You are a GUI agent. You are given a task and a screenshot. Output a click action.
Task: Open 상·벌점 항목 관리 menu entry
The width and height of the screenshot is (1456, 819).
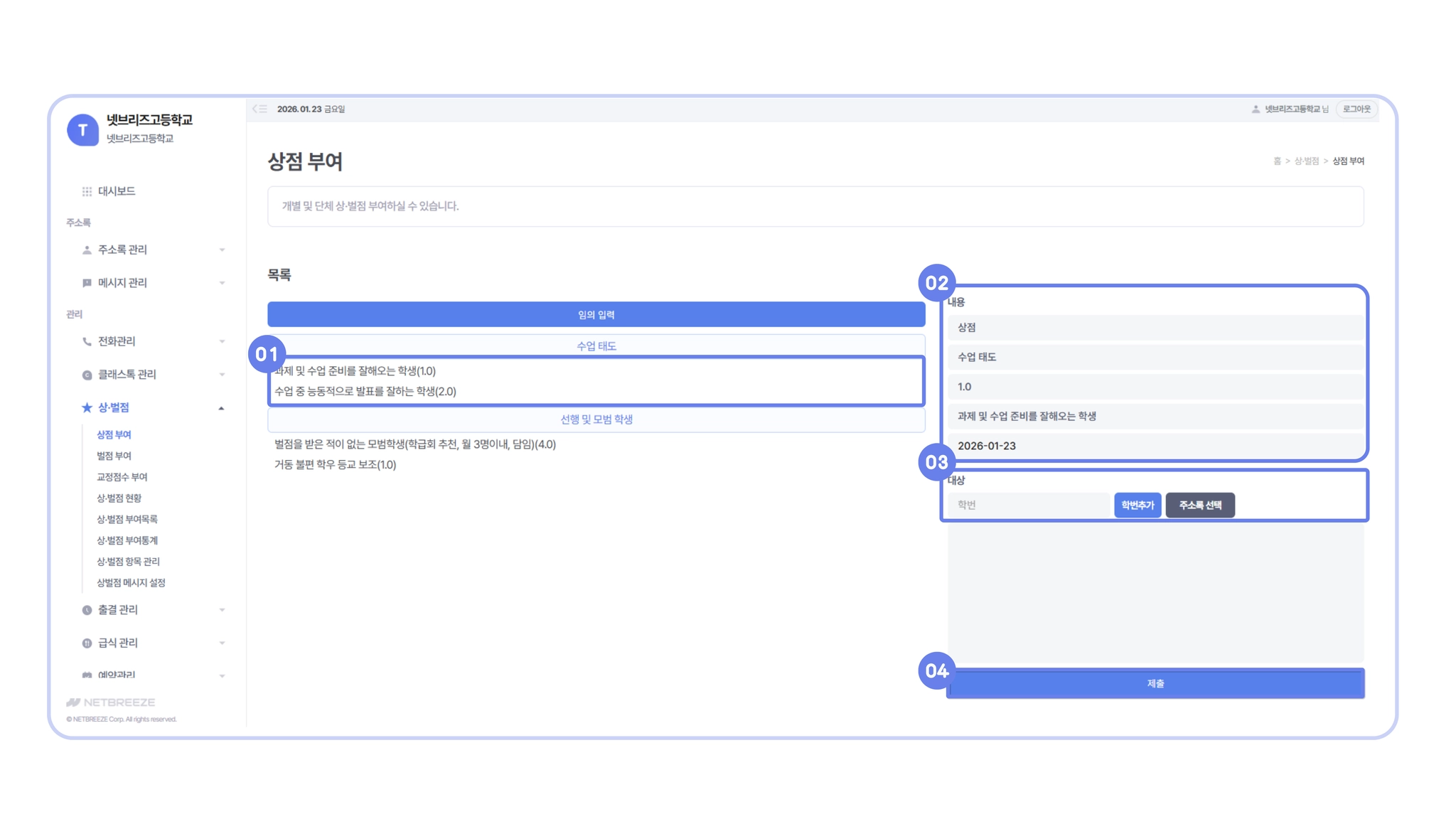tap(128, 562)
